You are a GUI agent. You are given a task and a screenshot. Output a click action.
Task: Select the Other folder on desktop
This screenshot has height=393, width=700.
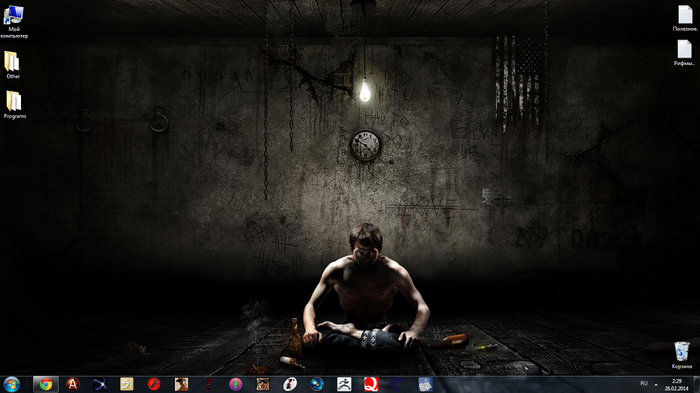tap(13, 65)
